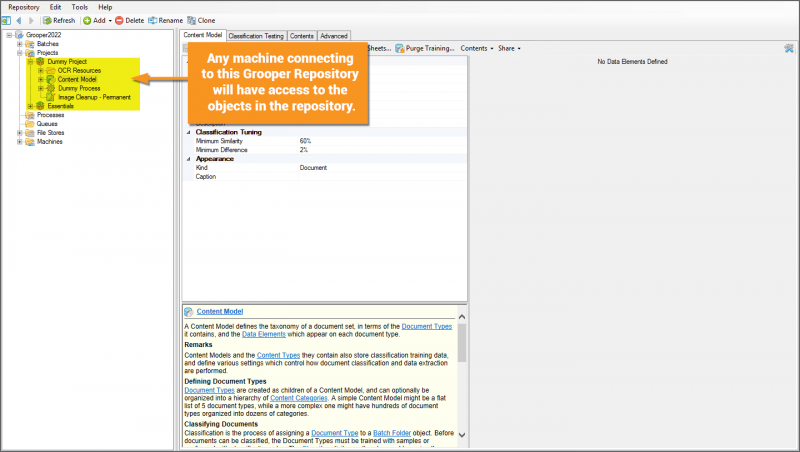Expand the OCR Resources node
Viewport: 800px width, 452px height.
pos(41,70)
